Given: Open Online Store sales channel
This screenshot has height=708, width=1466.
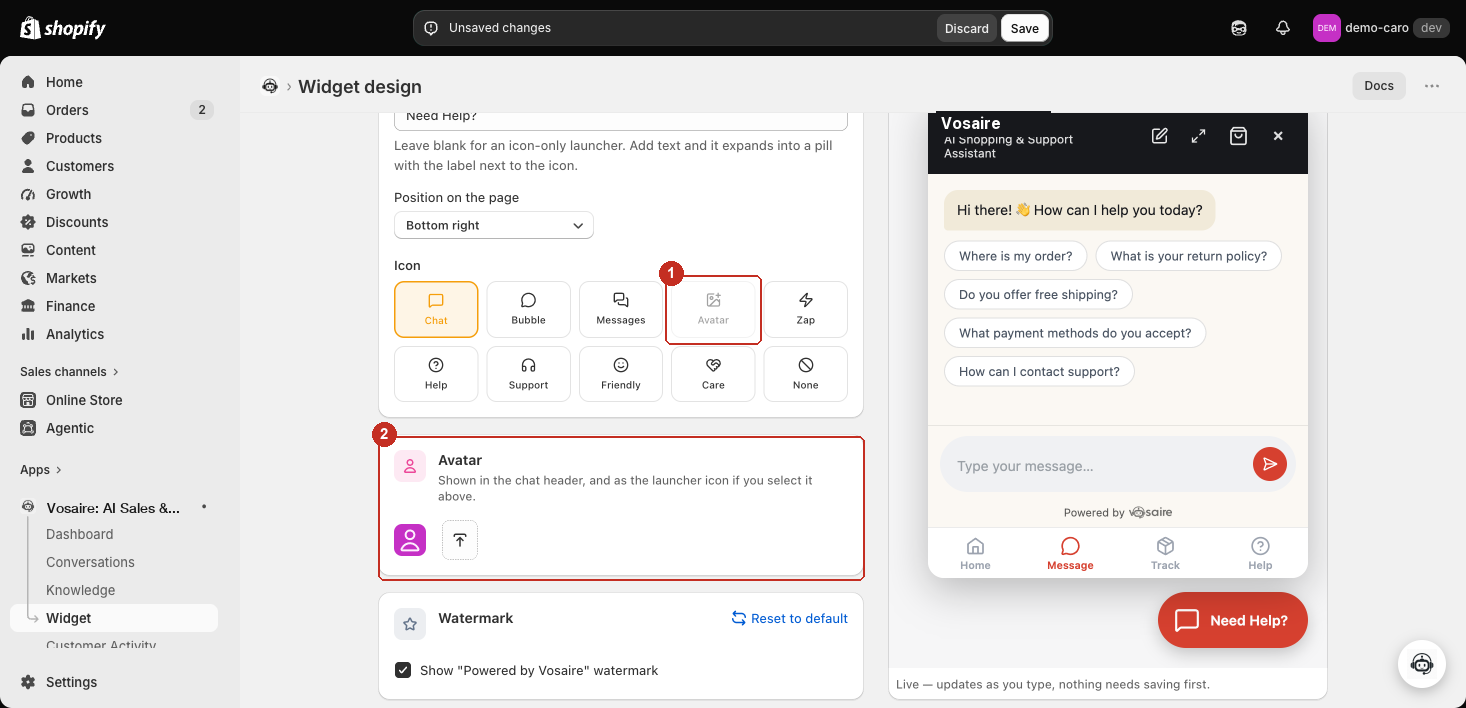Looking at the screenshot, I should point(114,400).
